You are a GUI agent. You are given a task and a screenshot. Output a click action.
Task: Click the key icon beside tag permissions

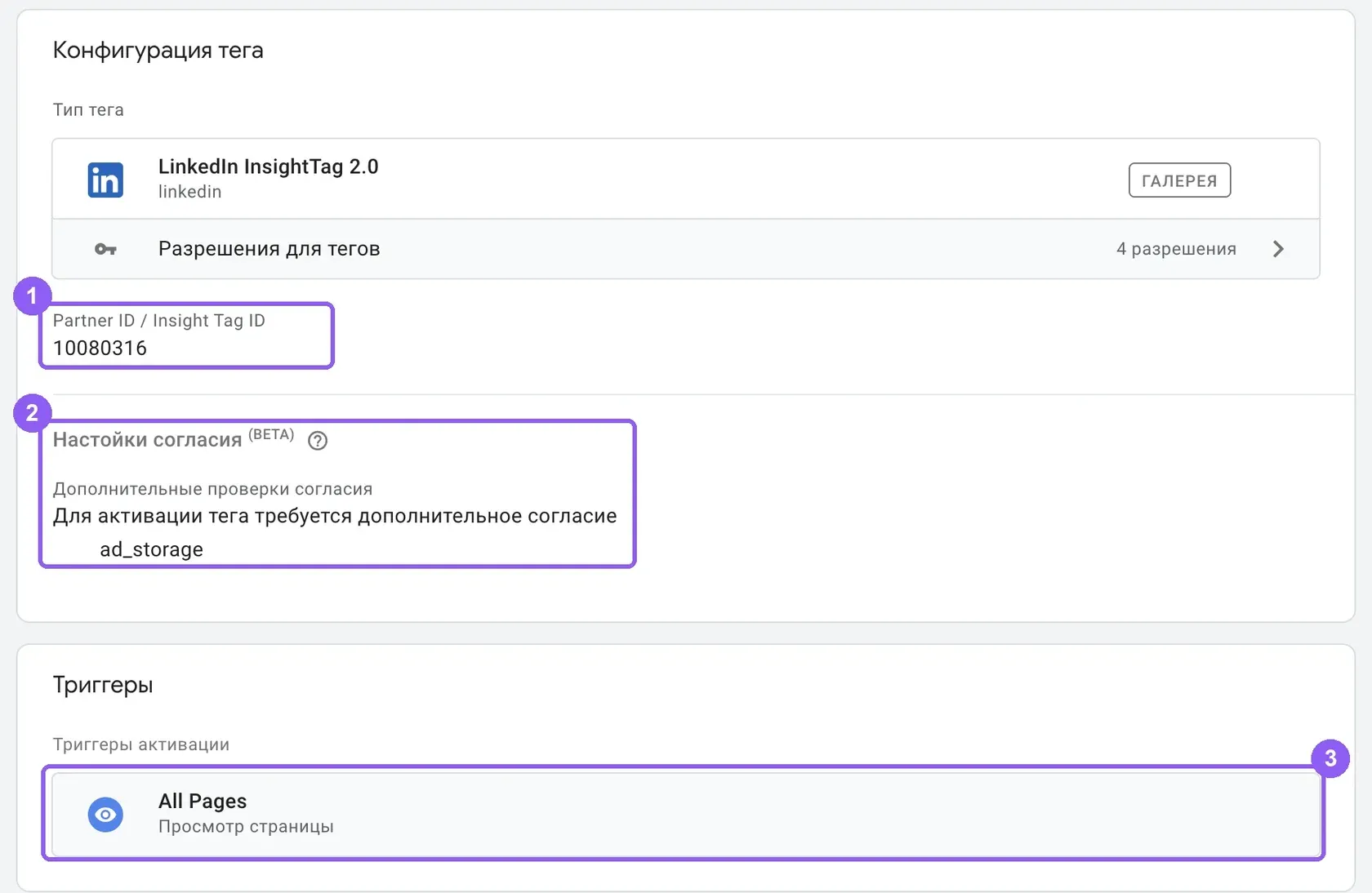tap(105, 249)
